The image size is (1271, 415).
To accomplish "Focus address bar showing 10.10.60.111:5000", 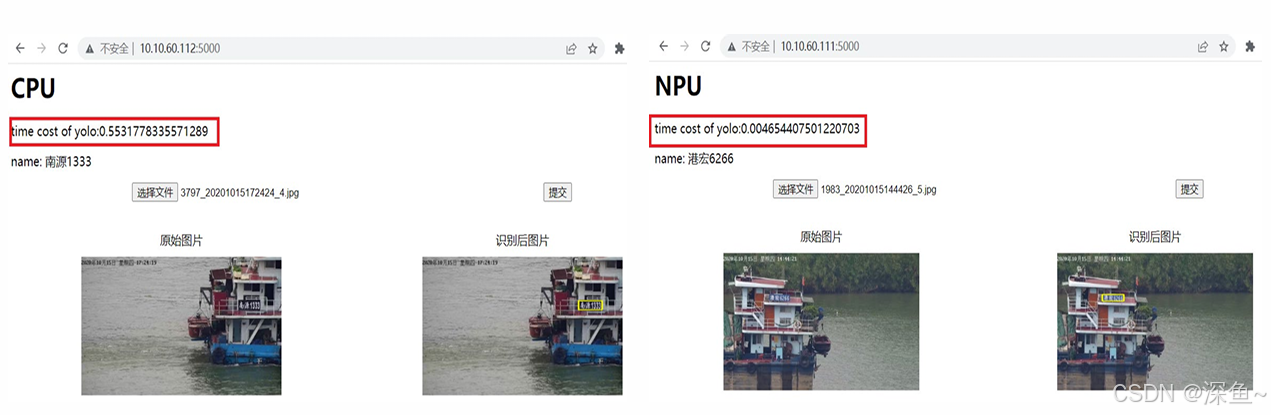I will pos(978,47).
